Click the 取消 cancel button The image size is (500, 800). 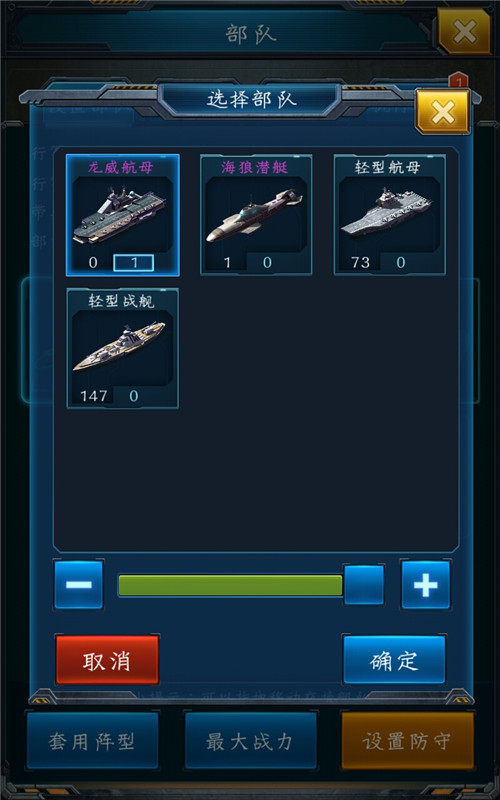coord(107,660)
